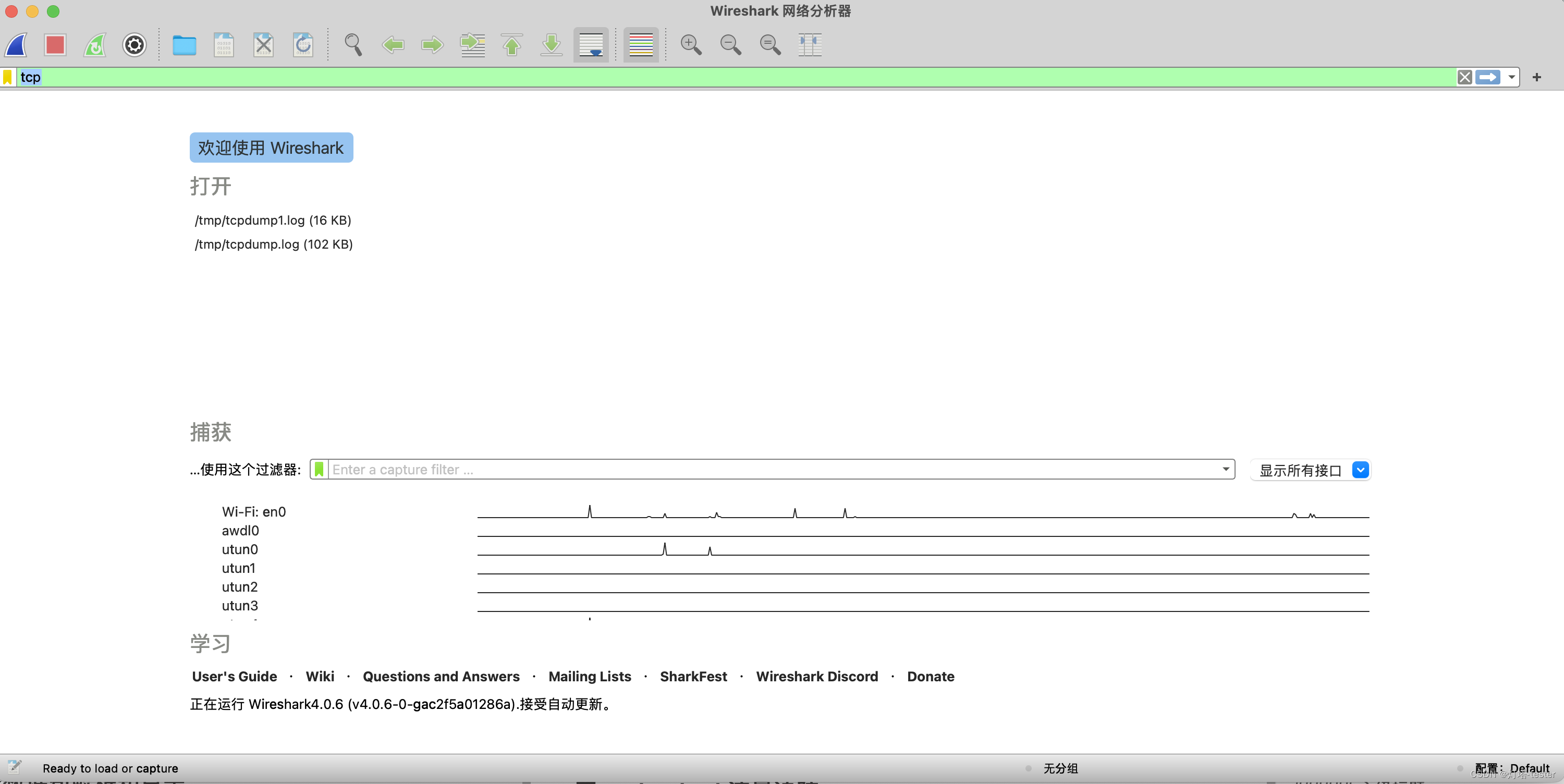Viewport: 1564px width, 784px height.
Task: Restart current capture with green fin
Action: [95, 45]
